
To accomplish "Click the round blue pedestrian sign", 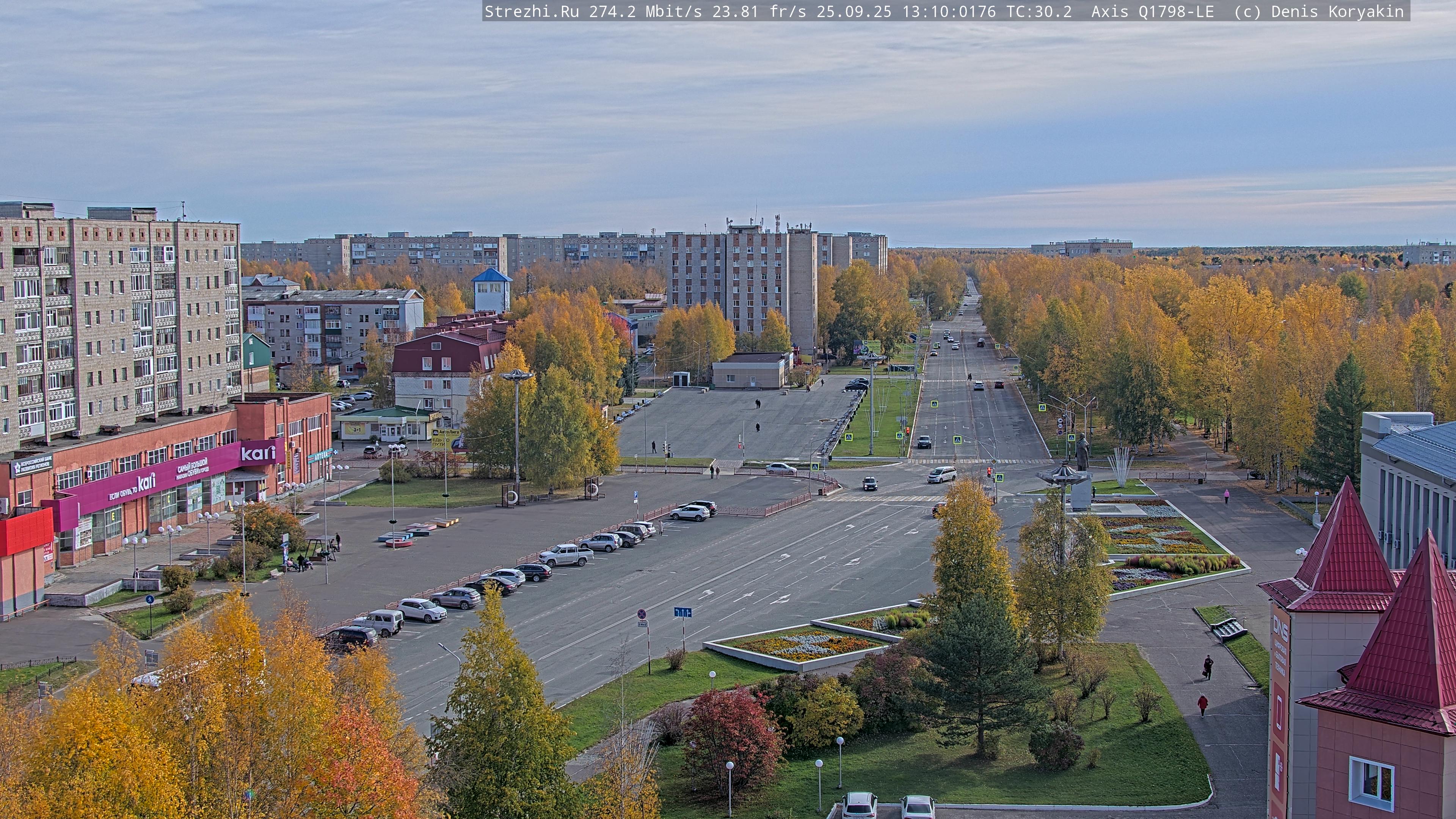I will coord(150,600).
